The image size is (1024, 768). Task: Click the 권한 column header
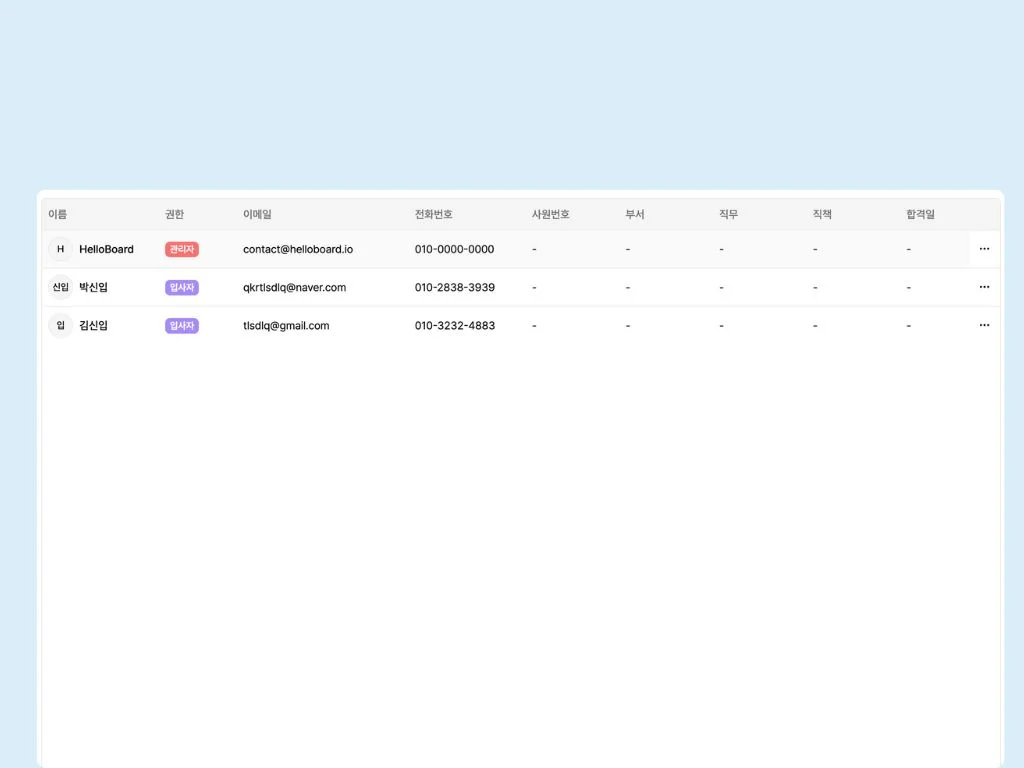click(x=174, y=214)
